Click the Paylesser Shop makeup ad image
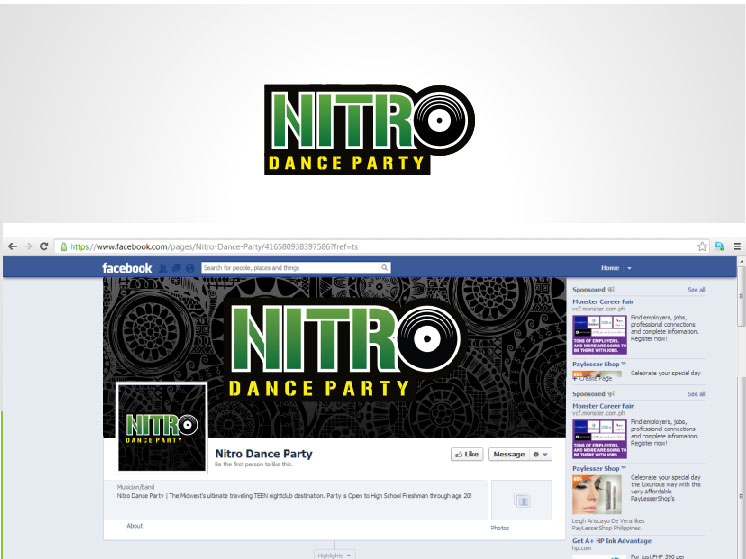The image size is (746, 559). tap(597, 495)
